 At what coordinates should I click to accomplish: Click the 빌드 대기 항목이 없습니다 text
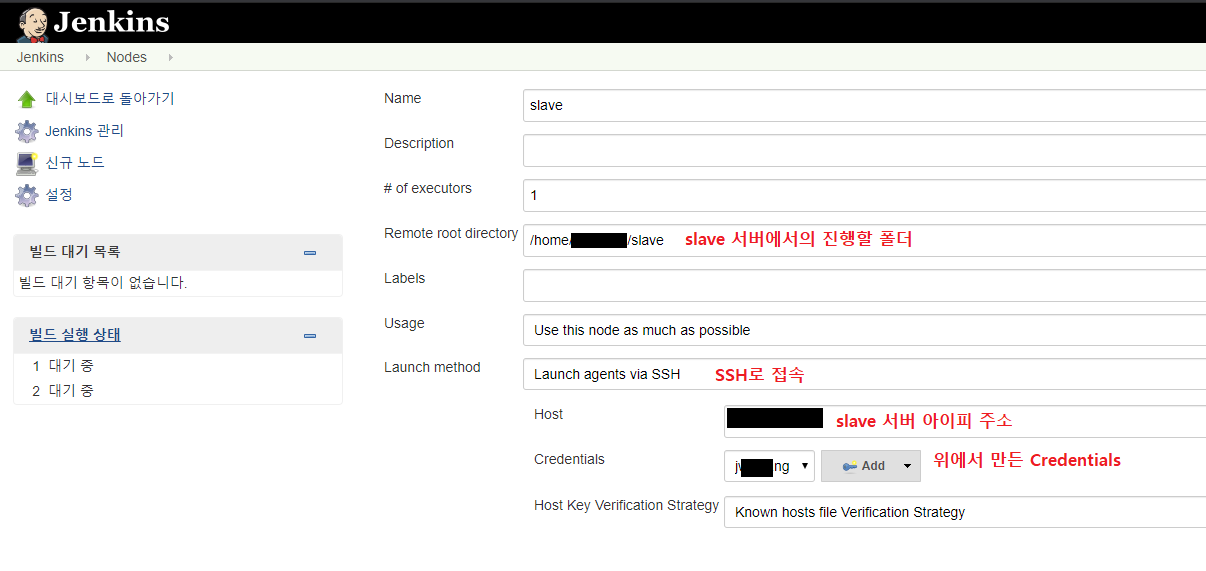point(103,283)
